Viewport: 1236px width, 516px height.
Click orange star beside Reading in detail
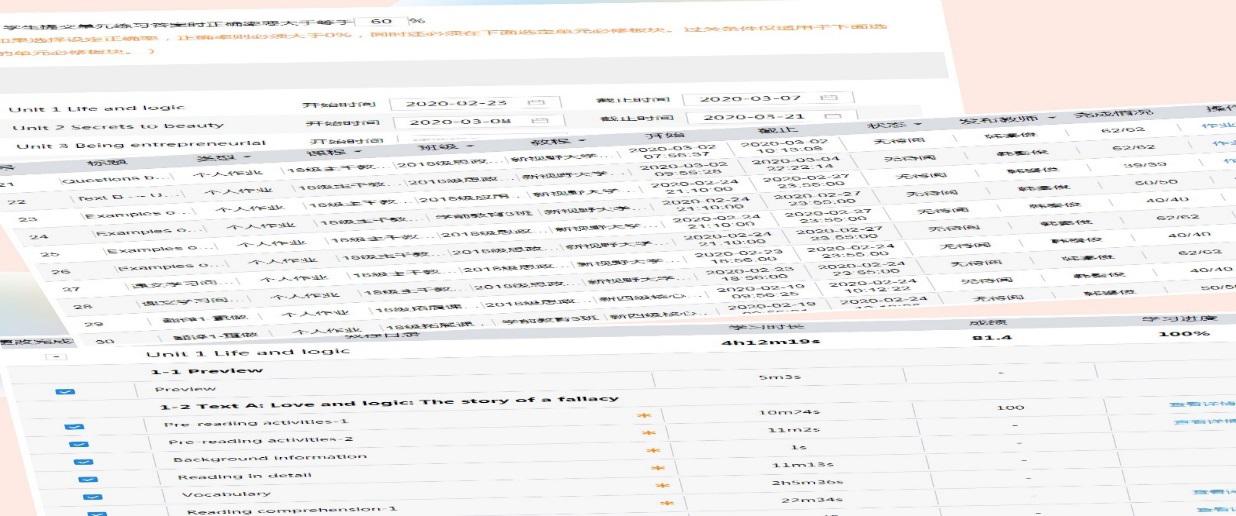pos(657,467)
